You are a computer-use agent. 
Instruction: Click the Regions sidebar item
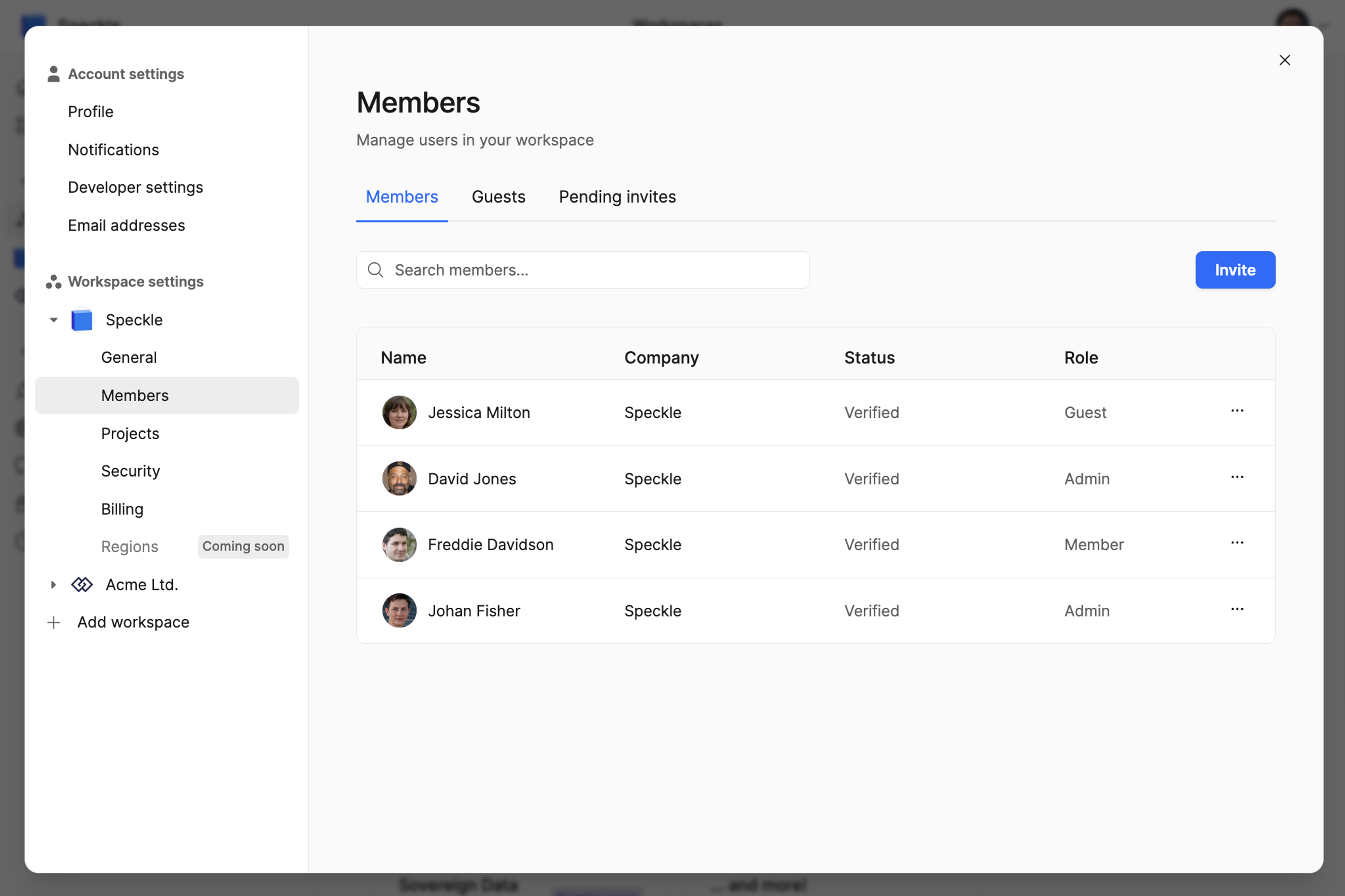click(129, 547)
